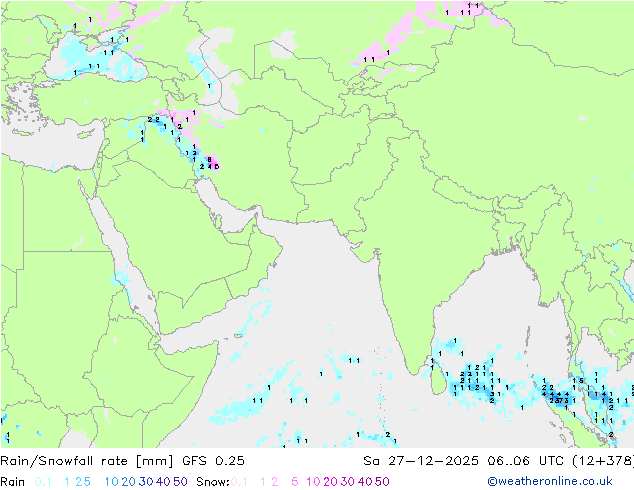Click the 30 value in the Rain legend
Image resolution: width=634 pixels, height=490 pixels.
click(x=146, y=482)
